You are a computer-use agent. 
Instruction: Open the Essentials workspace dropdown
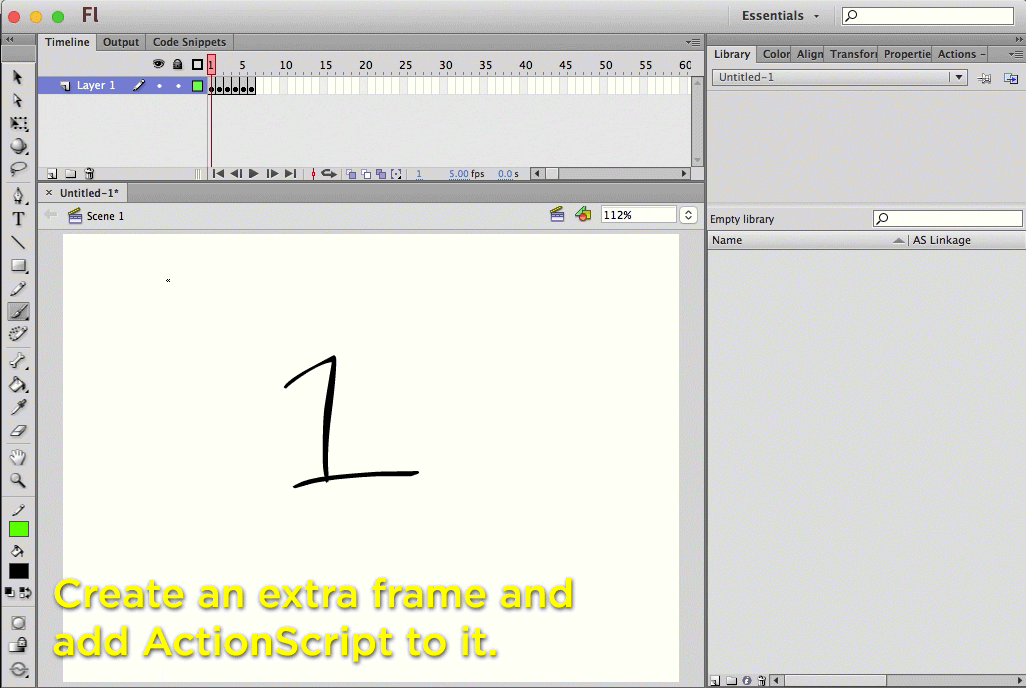(778, 15)
